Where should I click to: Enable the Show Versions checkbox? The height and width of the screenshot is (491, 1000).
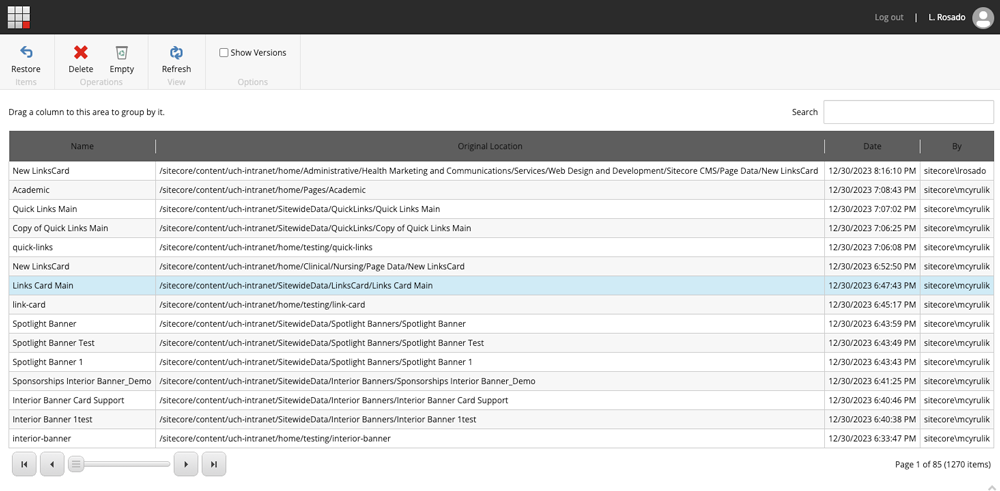[x=224, y=53]
